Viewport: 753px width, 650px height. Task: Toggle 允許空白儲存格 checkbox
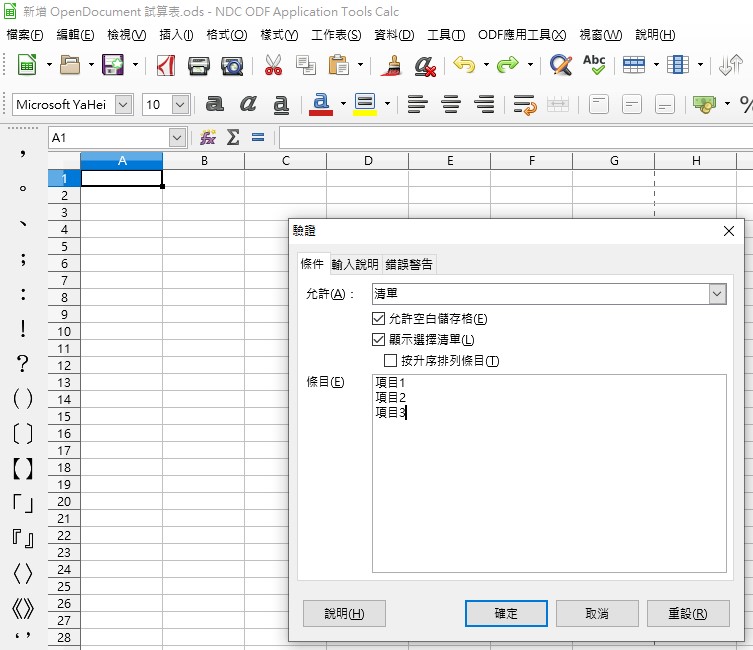tap(378, 318)
